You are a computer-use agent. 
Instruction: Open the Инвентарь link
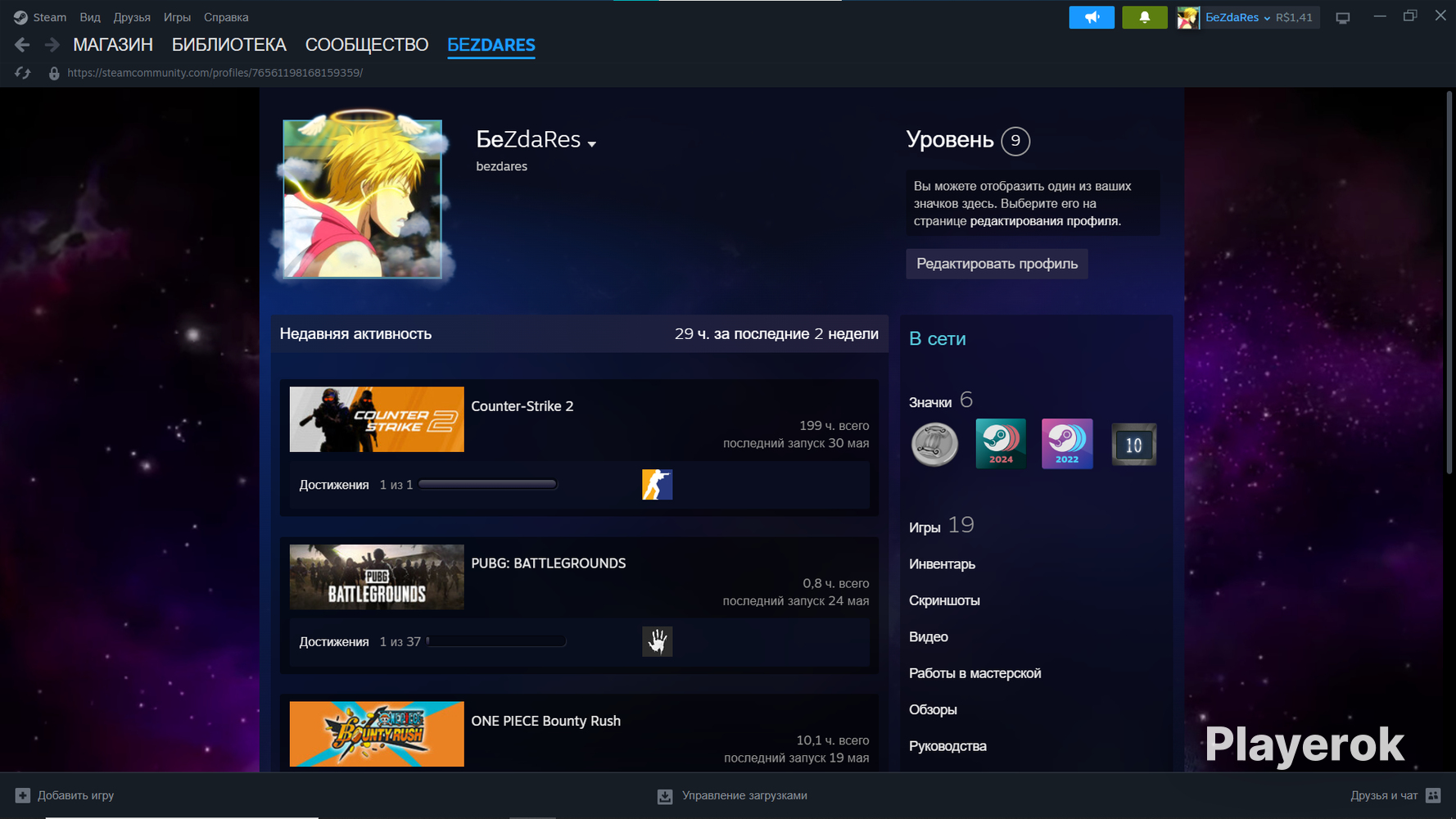coord(942,564)
